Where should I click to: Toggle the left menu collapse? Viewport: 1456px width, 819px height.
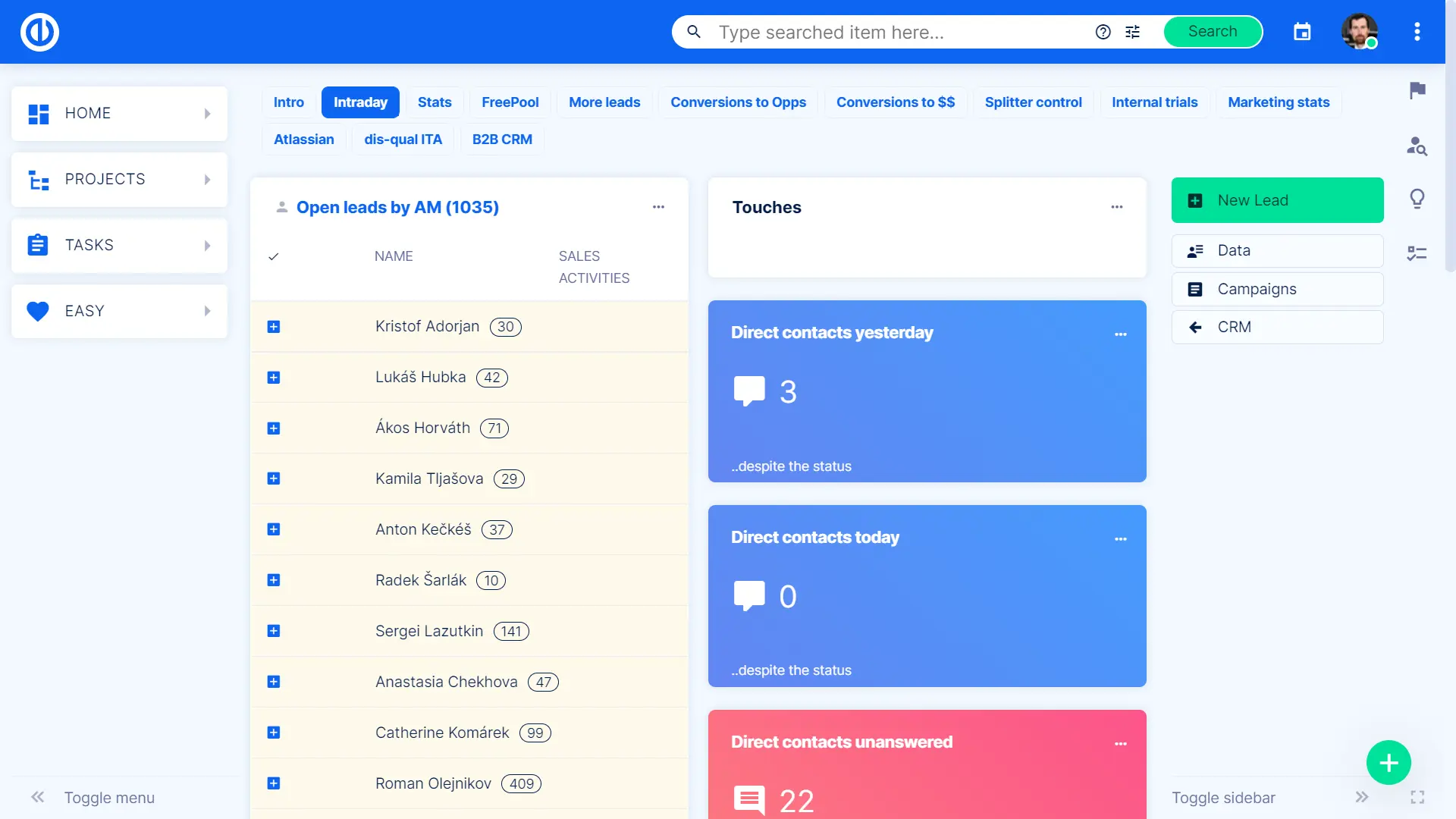38,797
